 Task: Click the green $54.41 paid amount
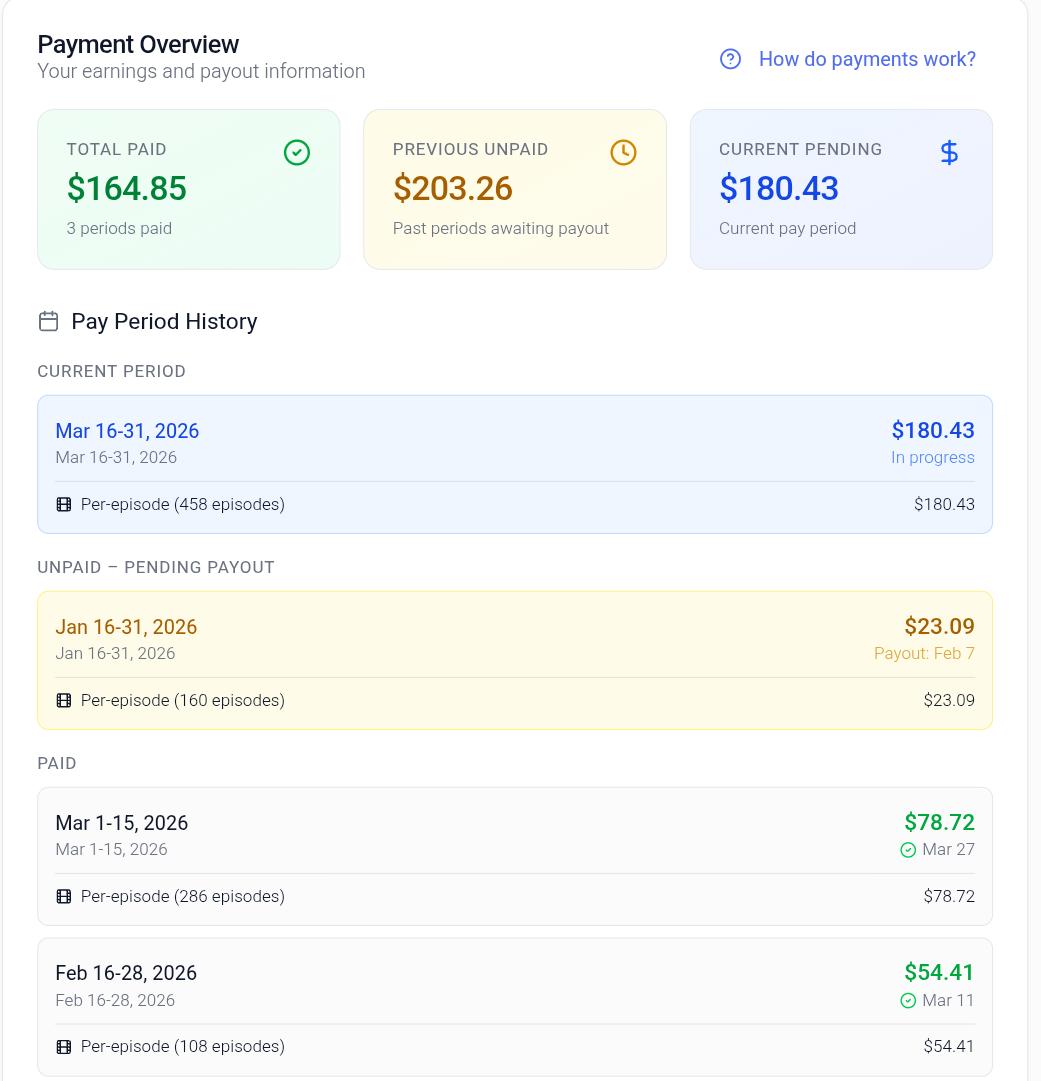pyautogui.click(x=939, y=972)
